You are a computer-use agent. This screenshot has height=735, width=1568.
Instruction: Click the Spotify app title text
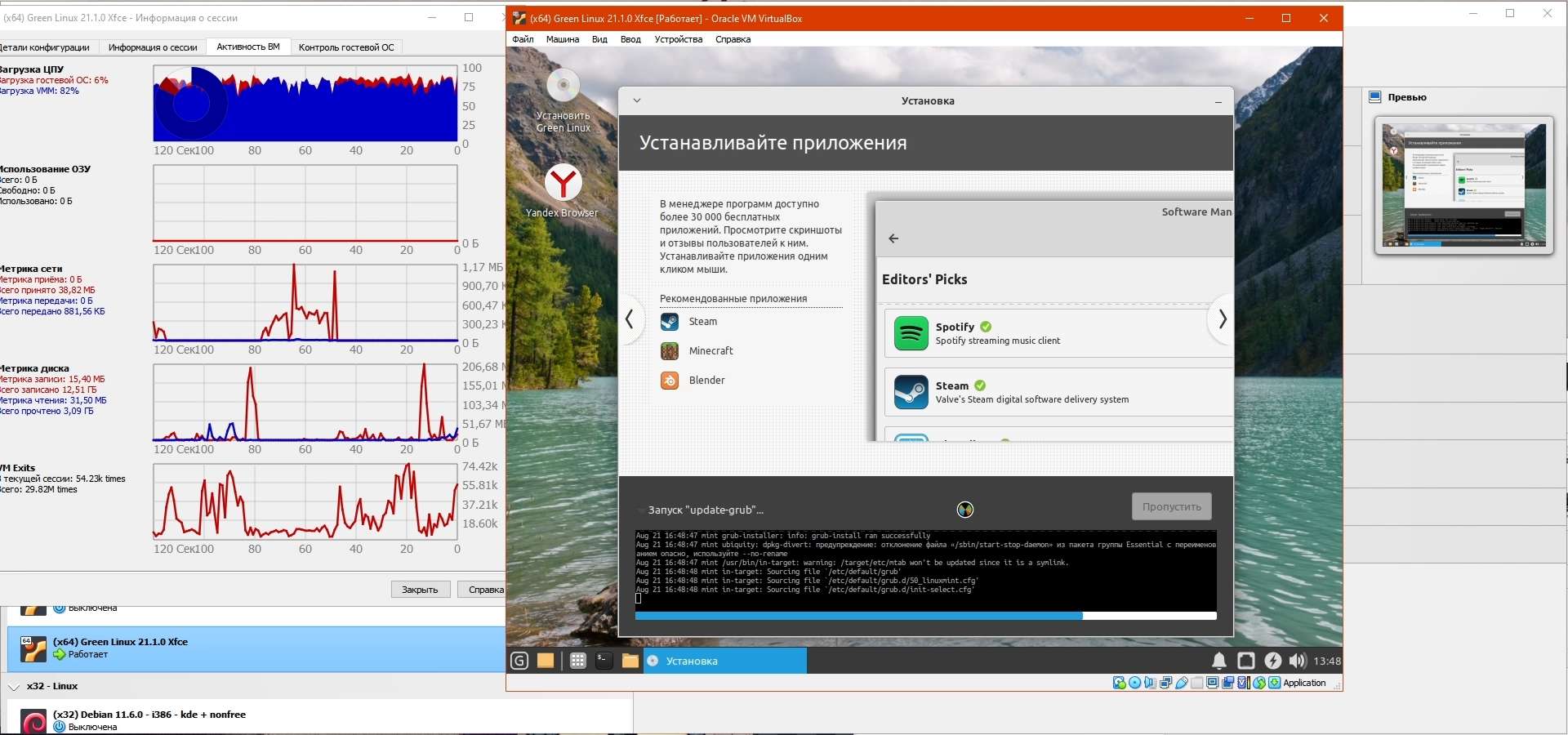pos(955,327)
